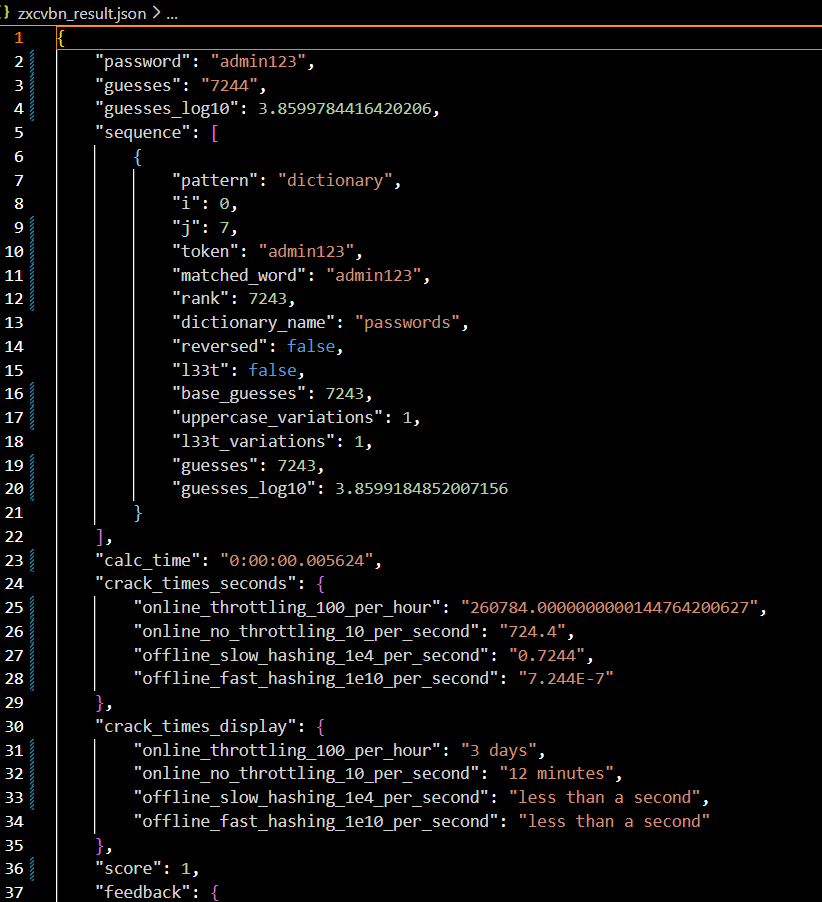Screen dimensions: 822x902
Task: Click the false value of "l33t"
Action: (273, 370)
